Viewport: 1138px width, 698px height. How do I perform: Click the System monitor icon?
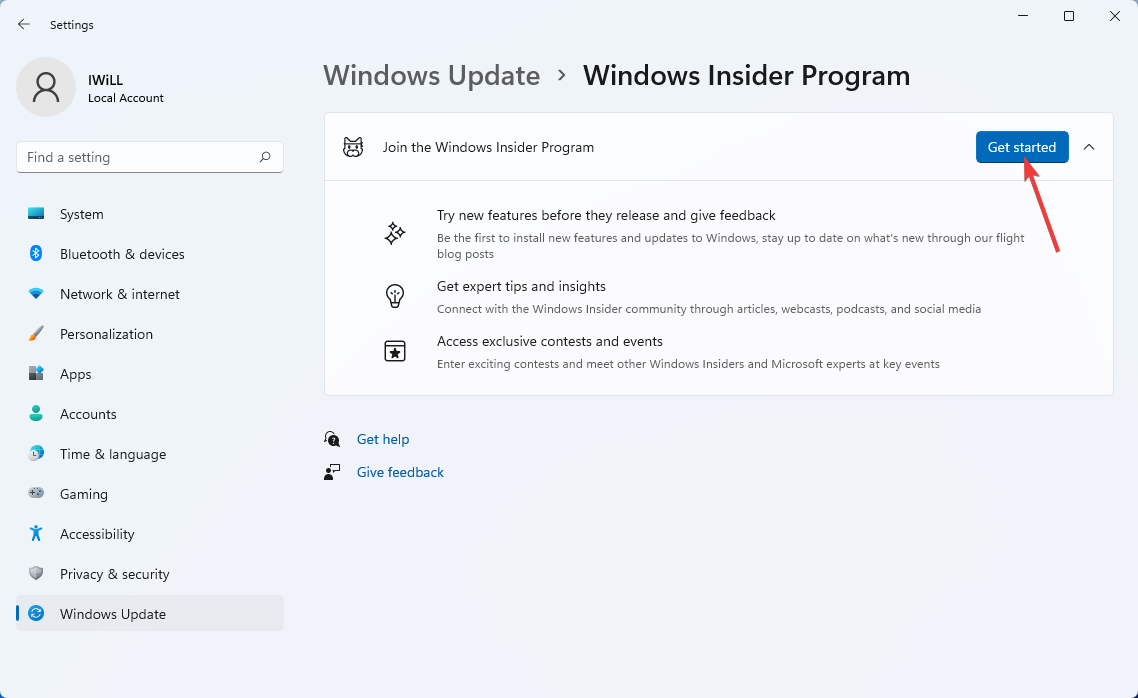point(36,213)
